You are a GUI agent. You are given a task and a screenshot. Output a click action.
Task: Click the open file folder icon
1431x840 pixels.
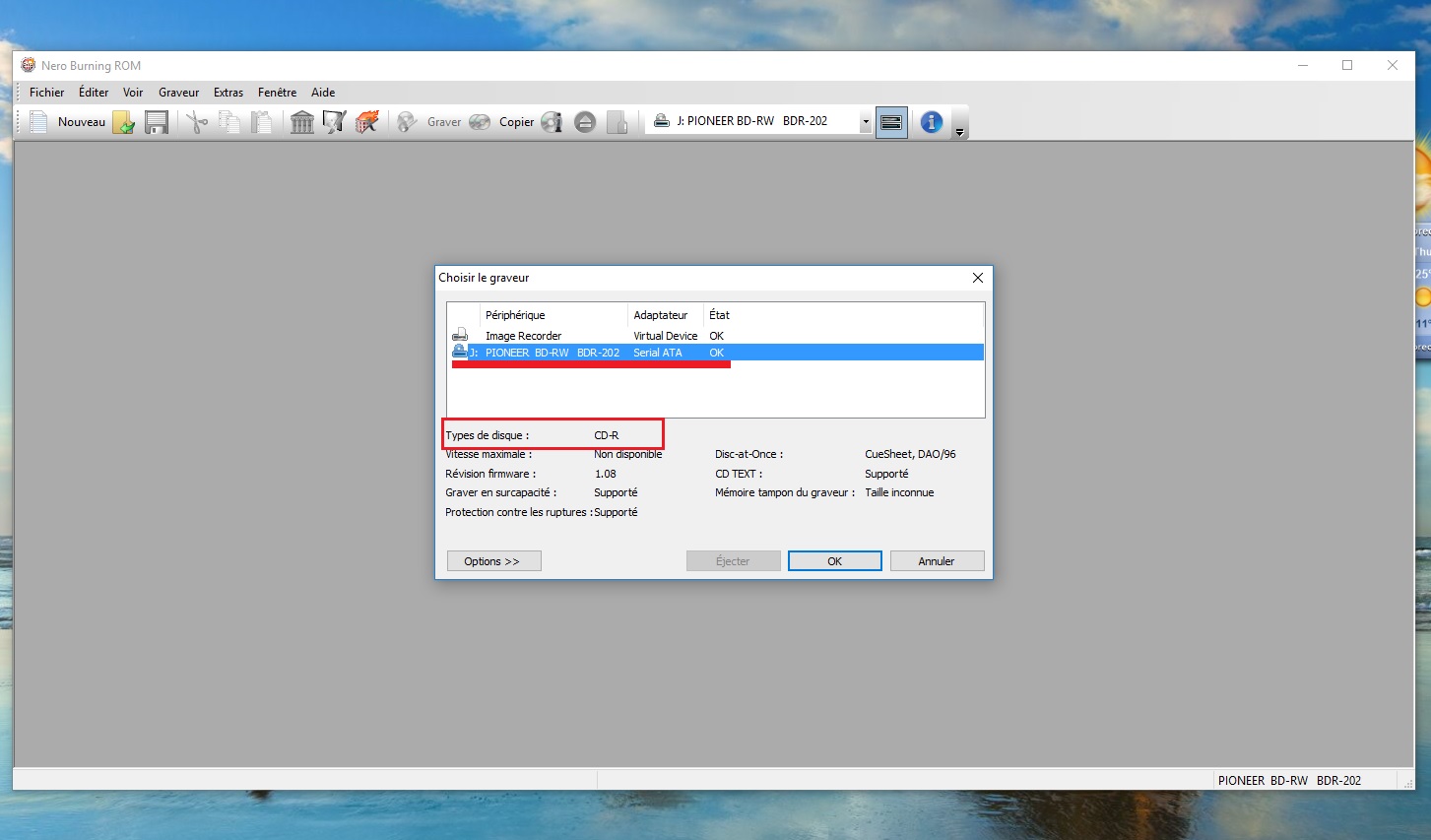[123, 122]
